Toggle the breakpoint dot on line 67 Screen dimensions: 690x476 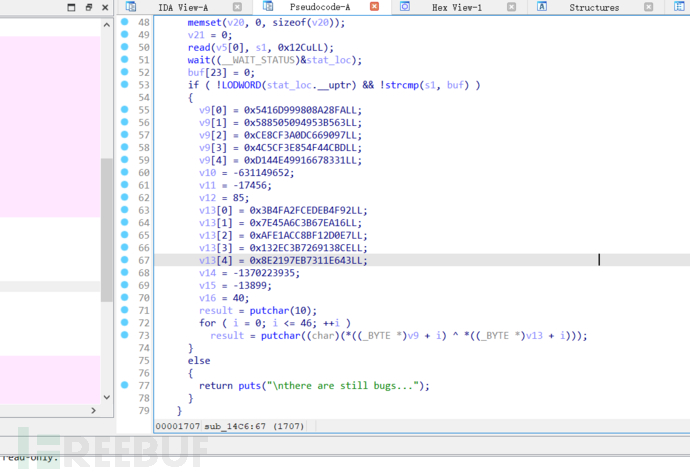(x=124, y=260)
